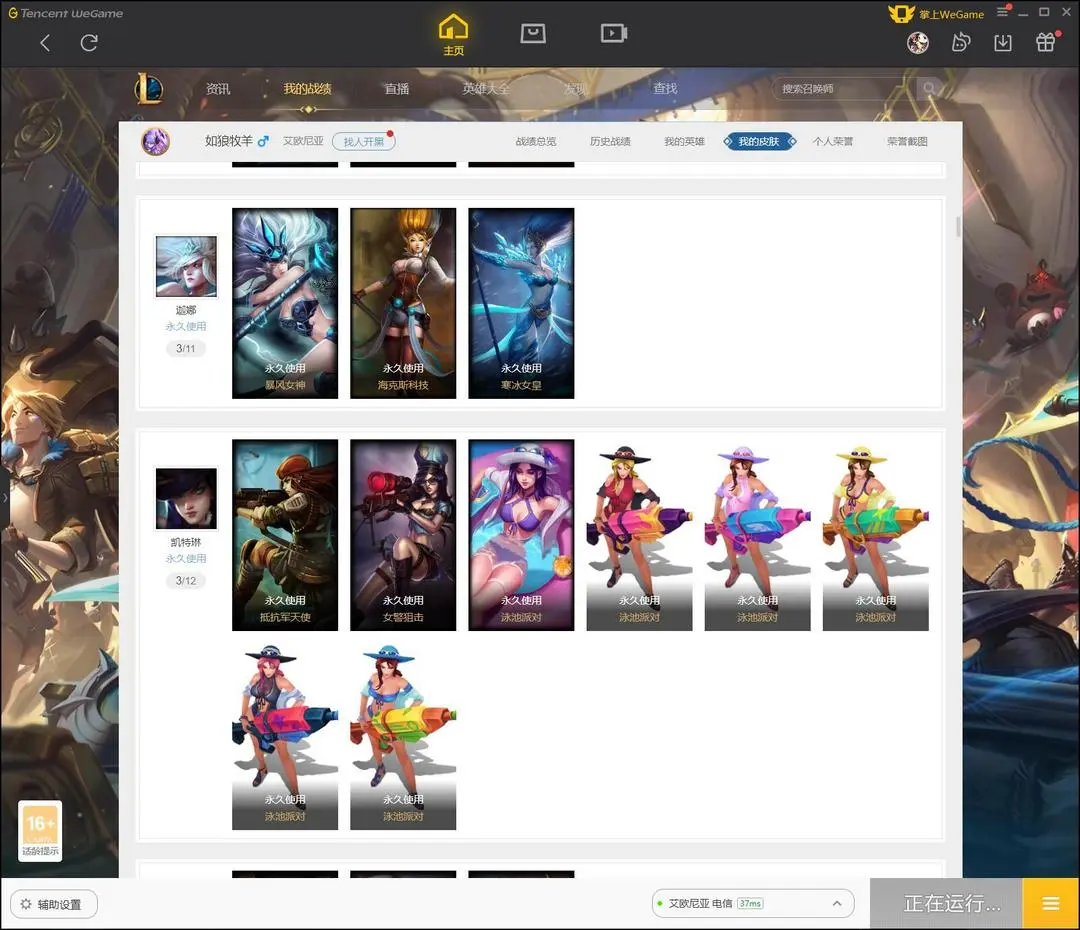Open the 女警狙击 skin card

(x=403, y=535)
